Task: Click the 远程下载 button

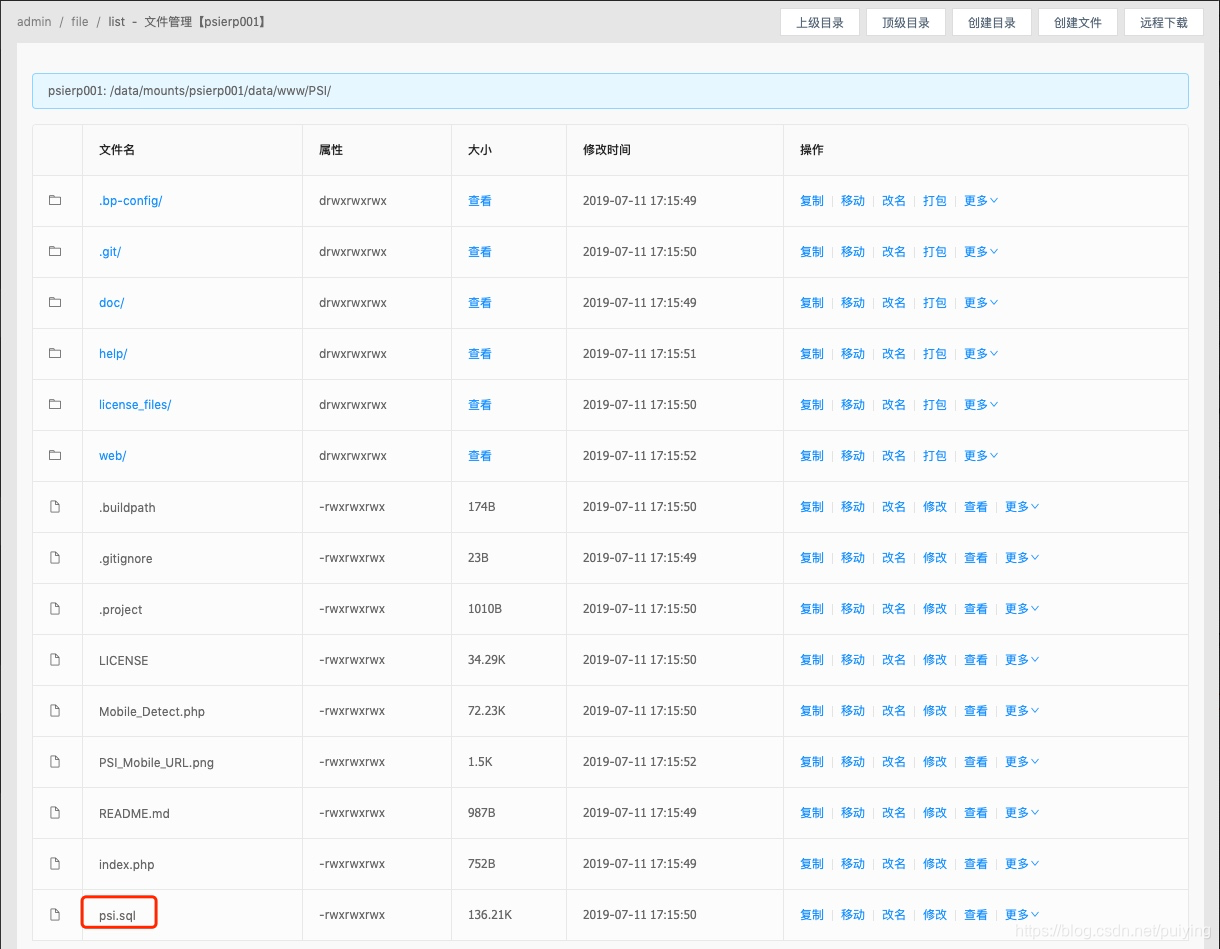Action: coord(1164,22)
